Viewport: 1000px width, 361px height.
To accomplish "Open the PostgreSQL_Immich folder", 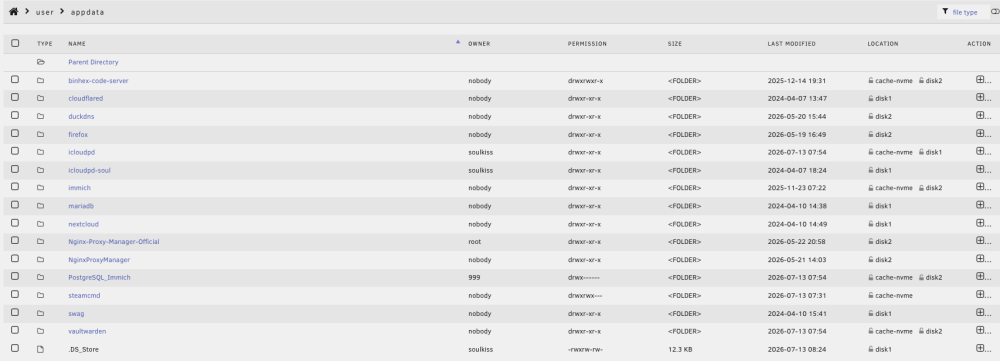I will click(99, 277).
